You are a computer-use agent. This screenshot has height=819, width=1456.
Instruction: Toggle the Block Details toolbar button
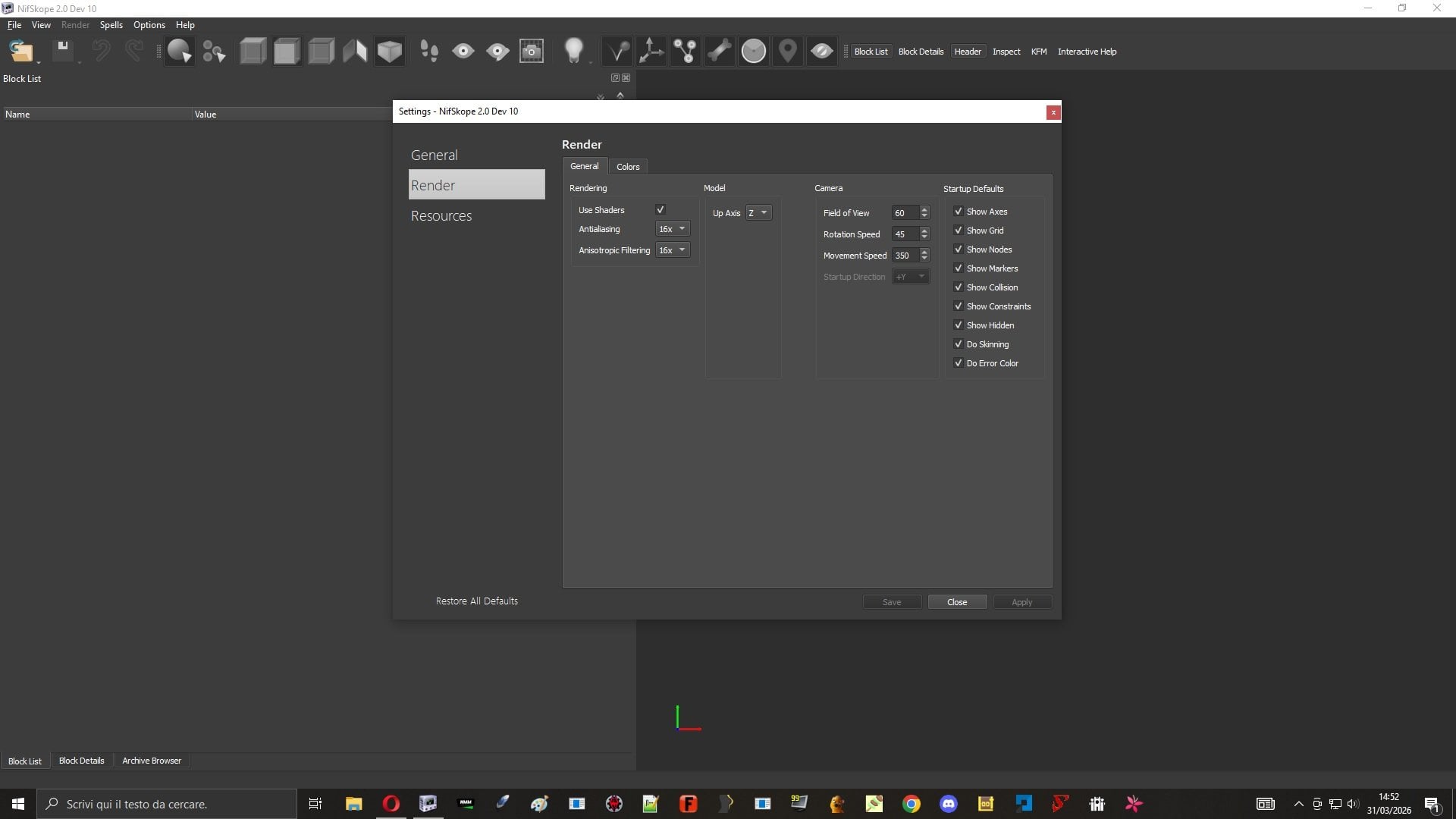click(x=921, y=52)
